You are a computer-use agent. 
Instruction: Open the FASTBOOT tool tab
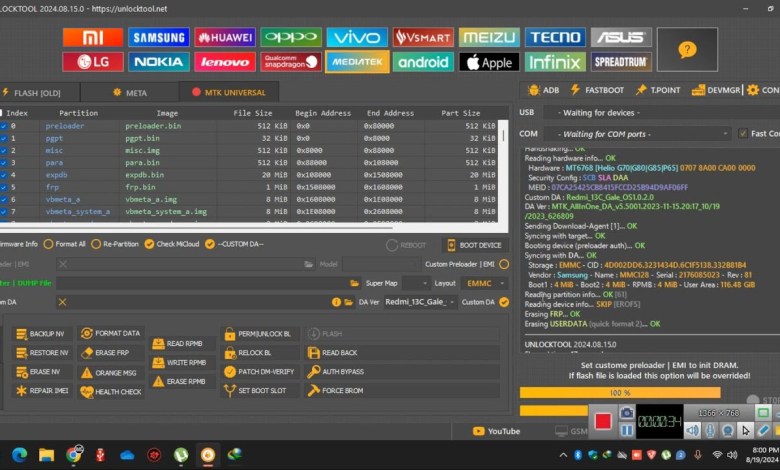tap(596, 90)
